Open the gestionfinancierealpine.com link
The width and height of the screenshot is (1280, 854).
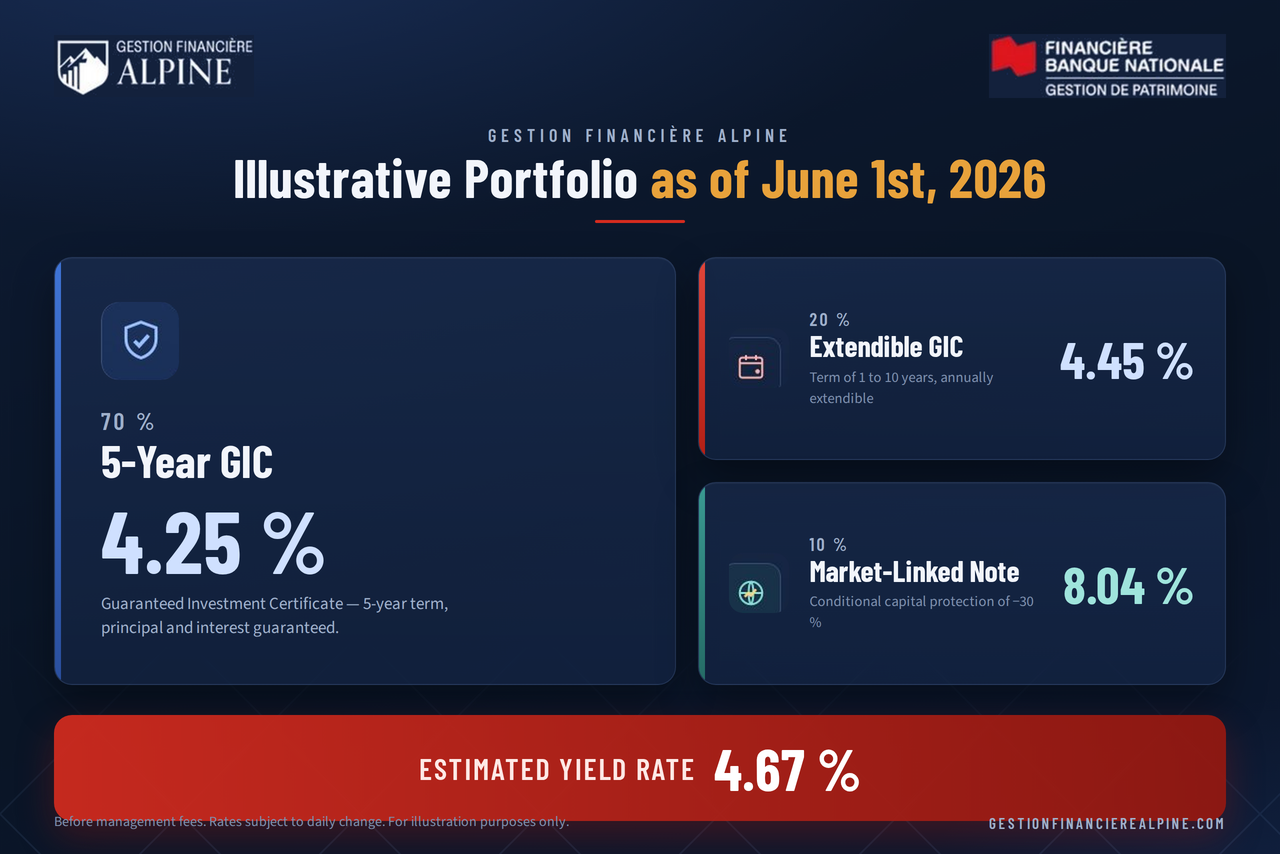click(x=1106, y=823)
